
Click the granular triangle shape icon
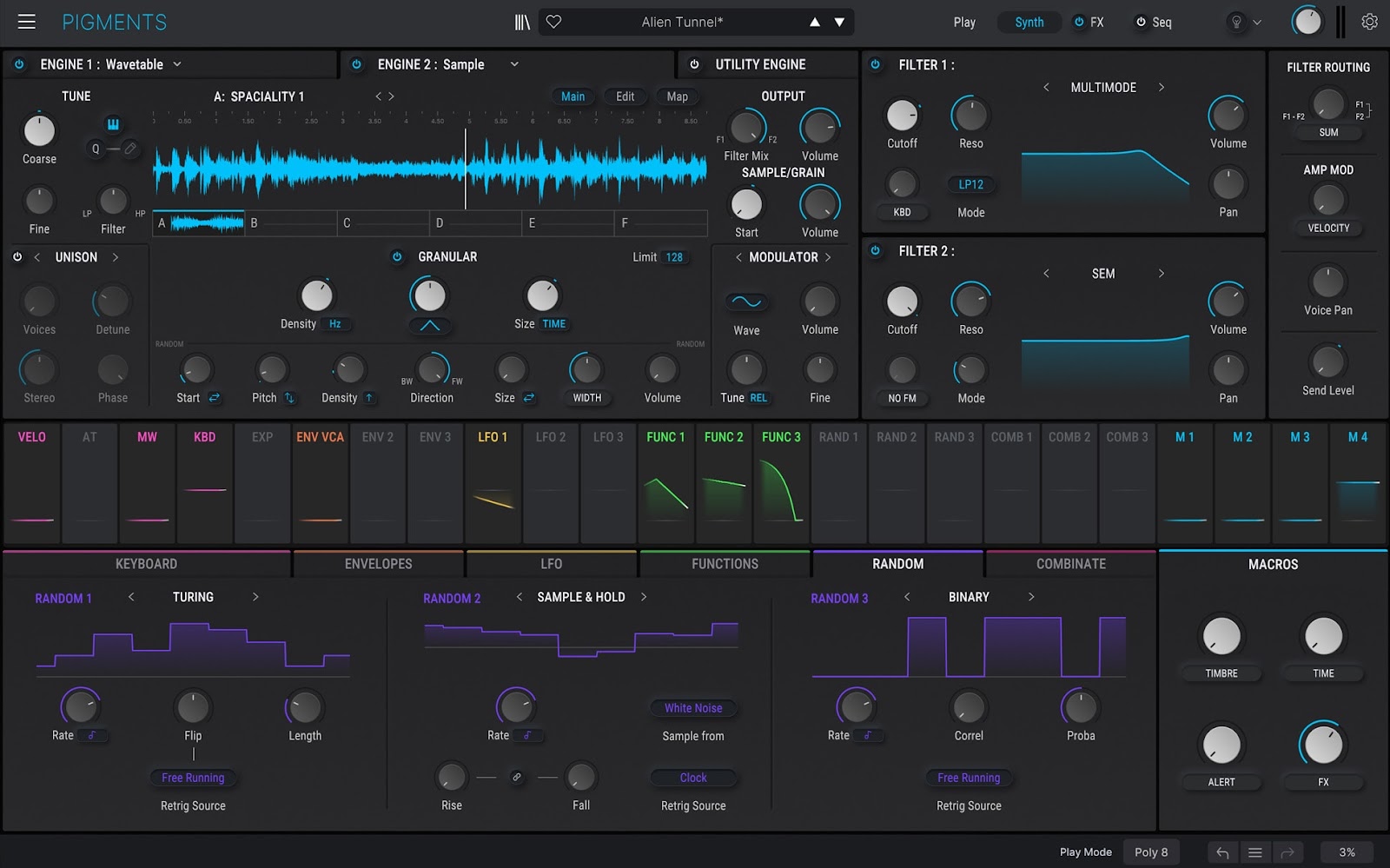tap(429, 326)
